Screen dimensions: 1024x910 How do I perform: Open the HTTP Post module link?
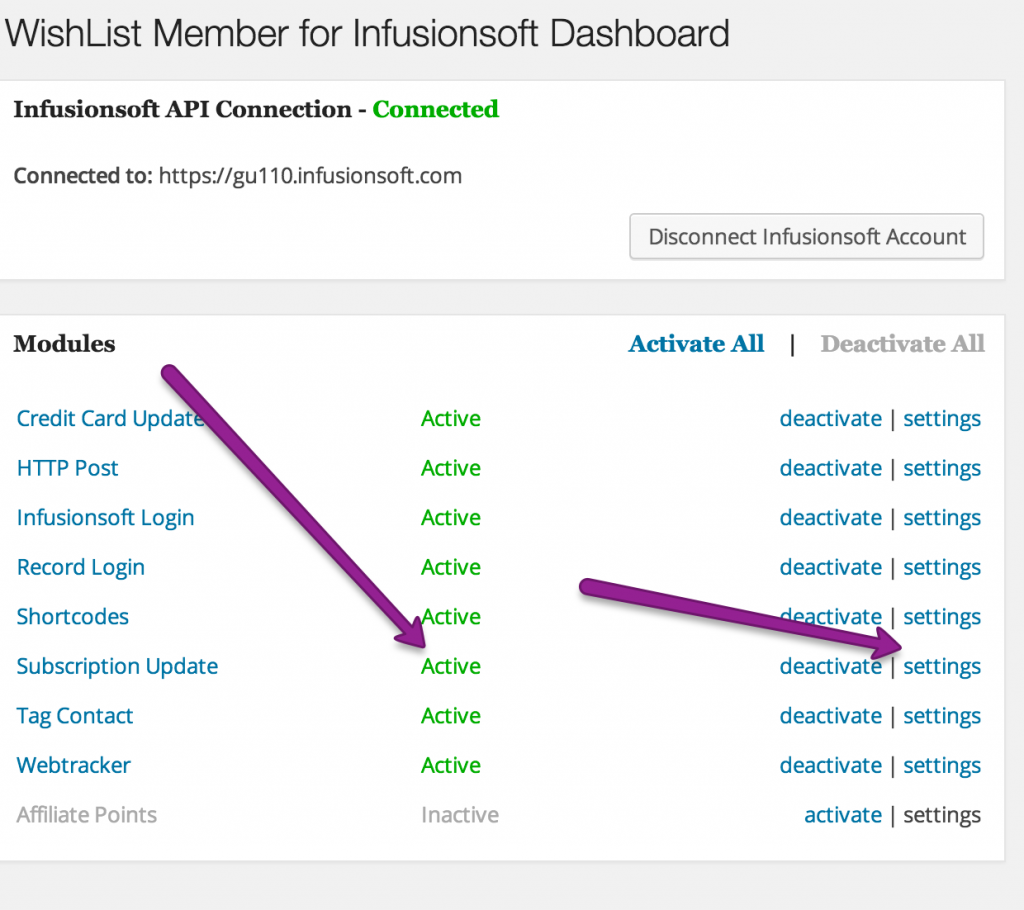(x=67, y=468)
